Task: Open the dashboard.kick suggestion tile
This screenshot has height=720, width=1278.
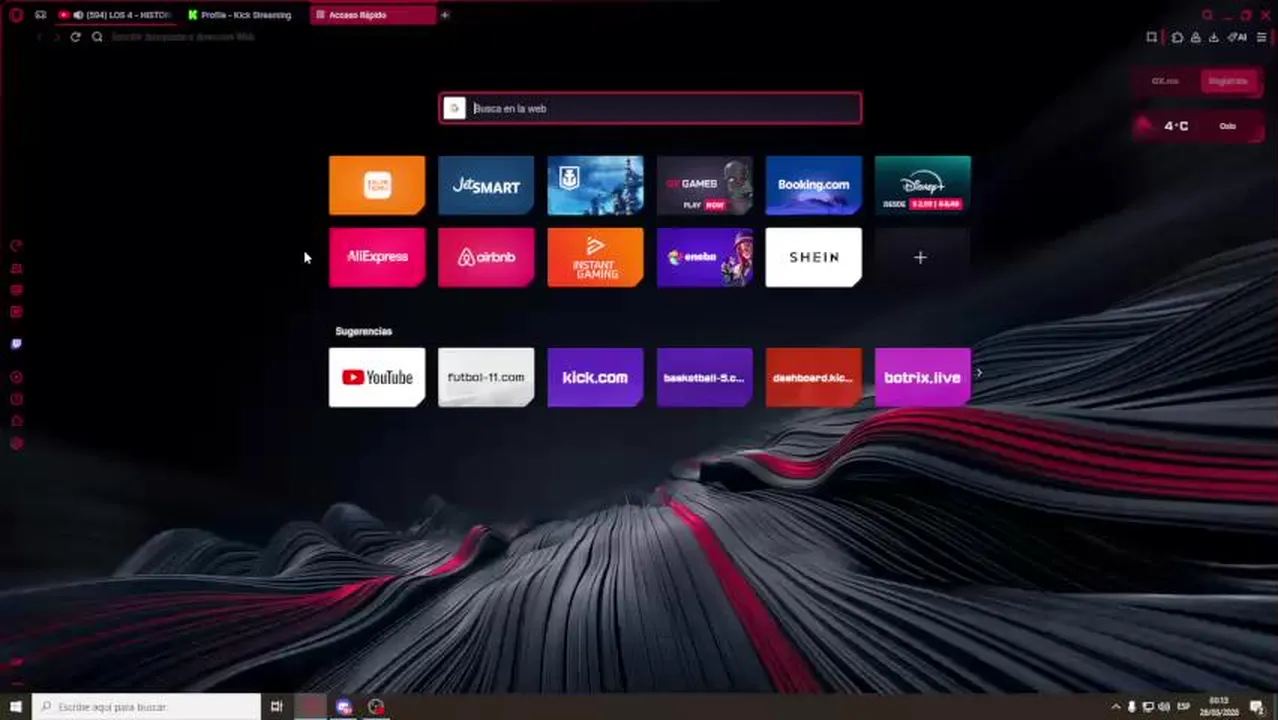Action: click(x=813, y=377)
